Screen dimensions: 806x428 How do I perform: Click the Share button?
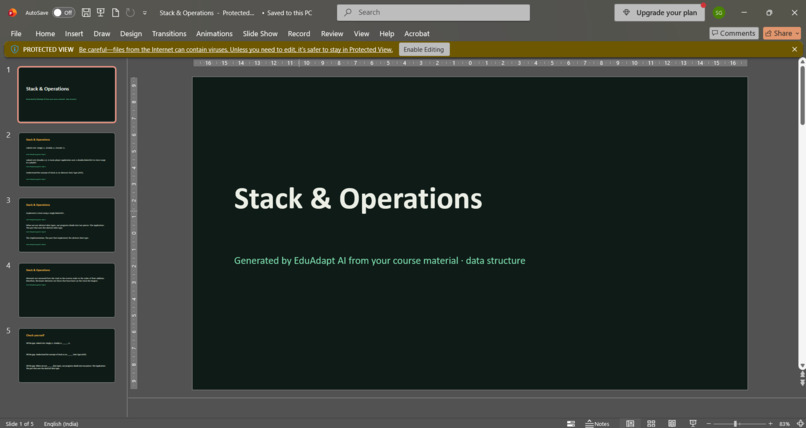point(782,33)
